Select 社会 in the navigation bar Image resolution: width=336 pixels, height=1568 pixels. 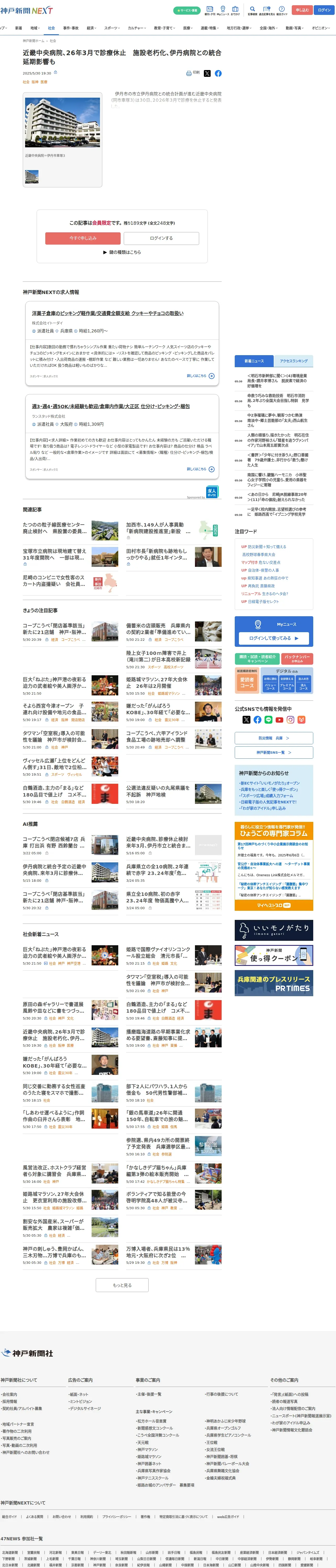pyautogui.click(x=51, y=28)
